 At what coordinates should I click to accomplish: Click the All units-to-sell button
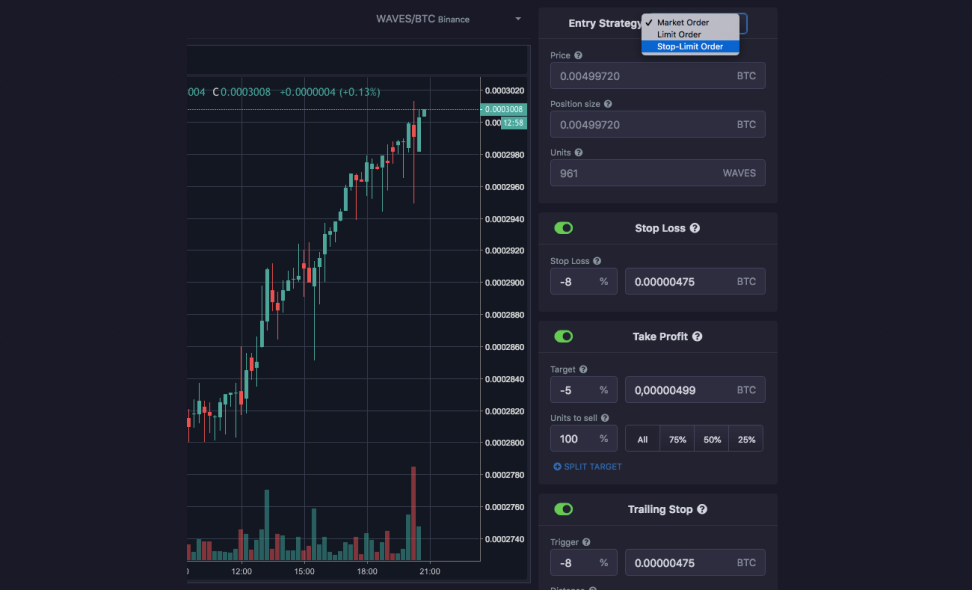click(642, 438)
